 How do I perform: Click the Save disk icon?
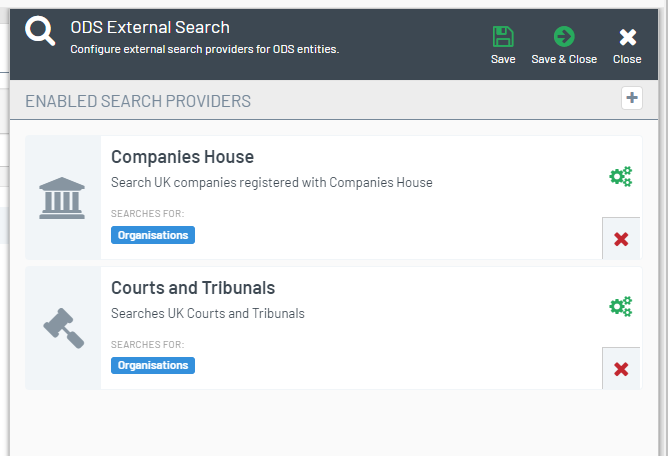click(503, 37)
